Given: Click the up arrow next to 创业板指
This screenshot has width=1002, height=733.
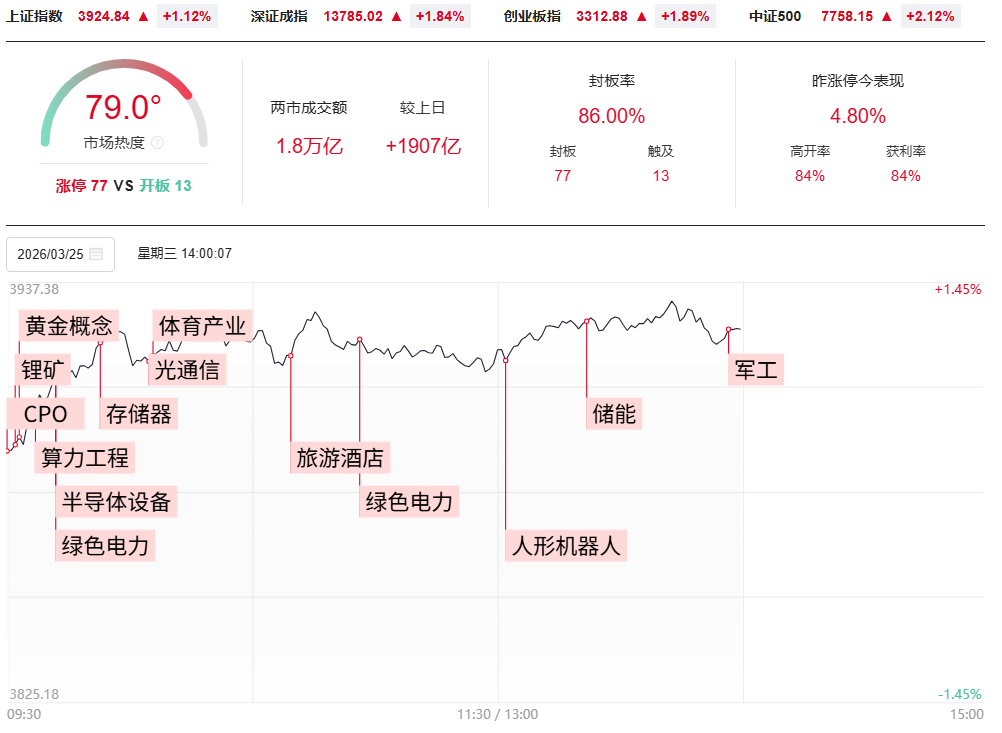Looking at the screenshot, I should click(642, 16).
